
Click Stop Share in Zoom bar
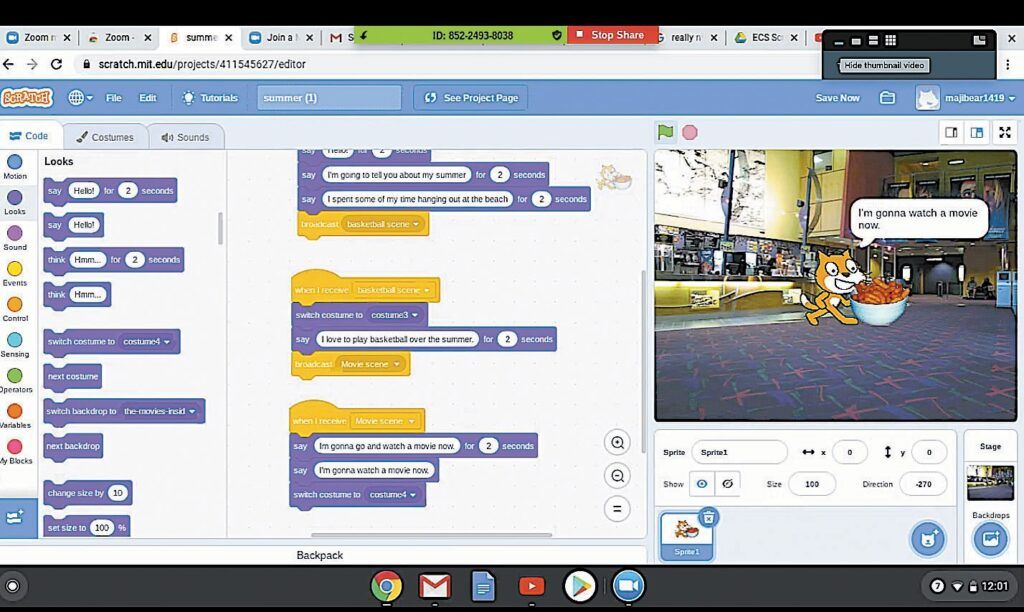pyautogui.click(x=611, y=35)
